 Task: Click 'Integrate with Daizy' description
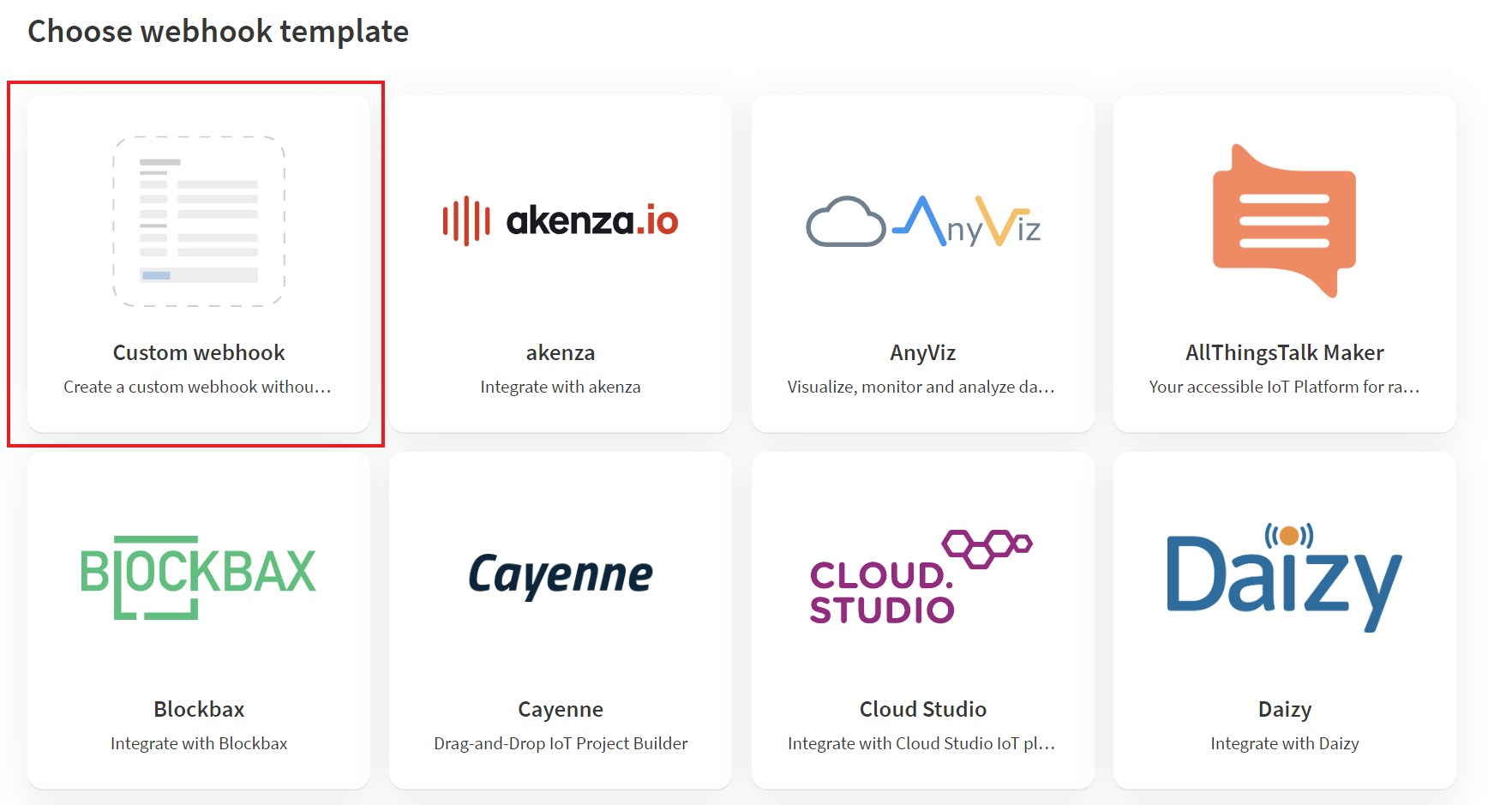[x=1285, y=743]
